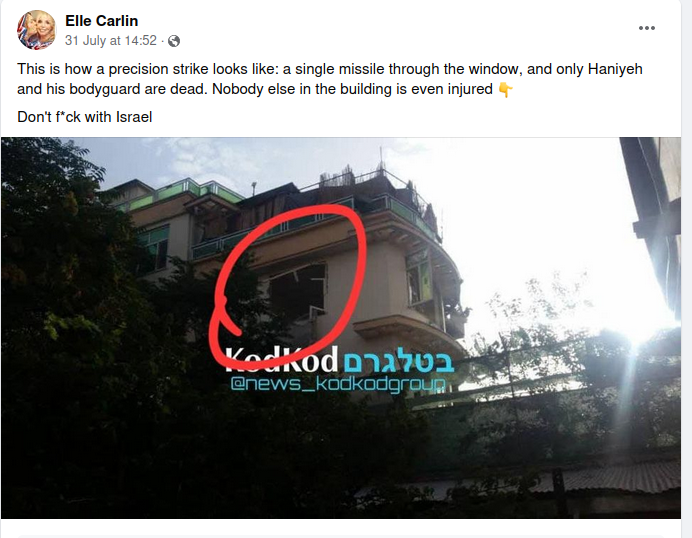Click the globe public audience icon
This screenshot has width=692, height=538.
174,41
